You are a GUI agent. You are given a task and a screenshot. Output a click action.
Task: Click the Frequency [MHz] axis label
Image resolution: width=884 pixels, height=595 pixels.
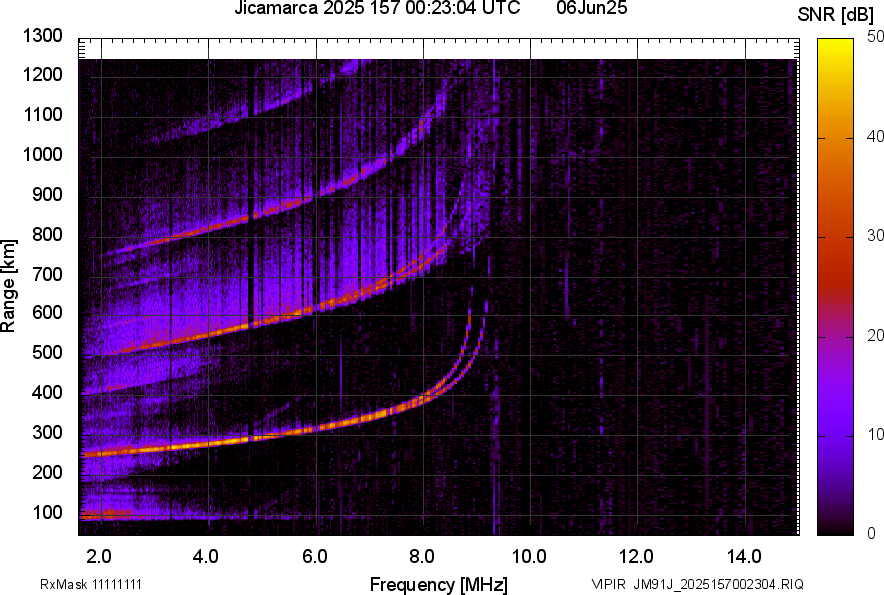tap(439, 584)
